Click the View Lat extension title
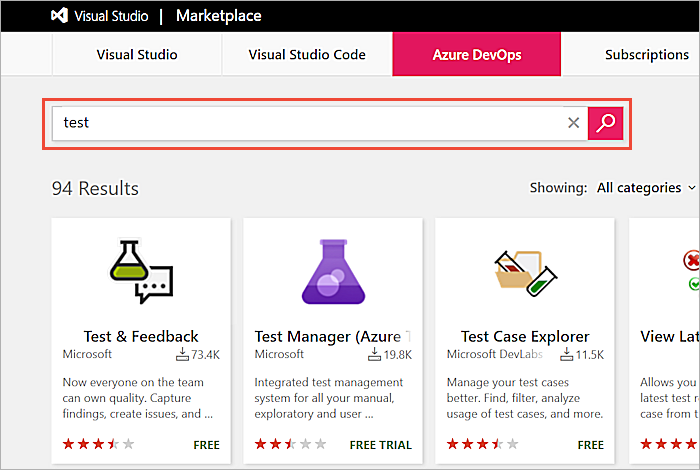Image resolution: width=700 pixels, height=470 pixels. [x=670, y=337]
